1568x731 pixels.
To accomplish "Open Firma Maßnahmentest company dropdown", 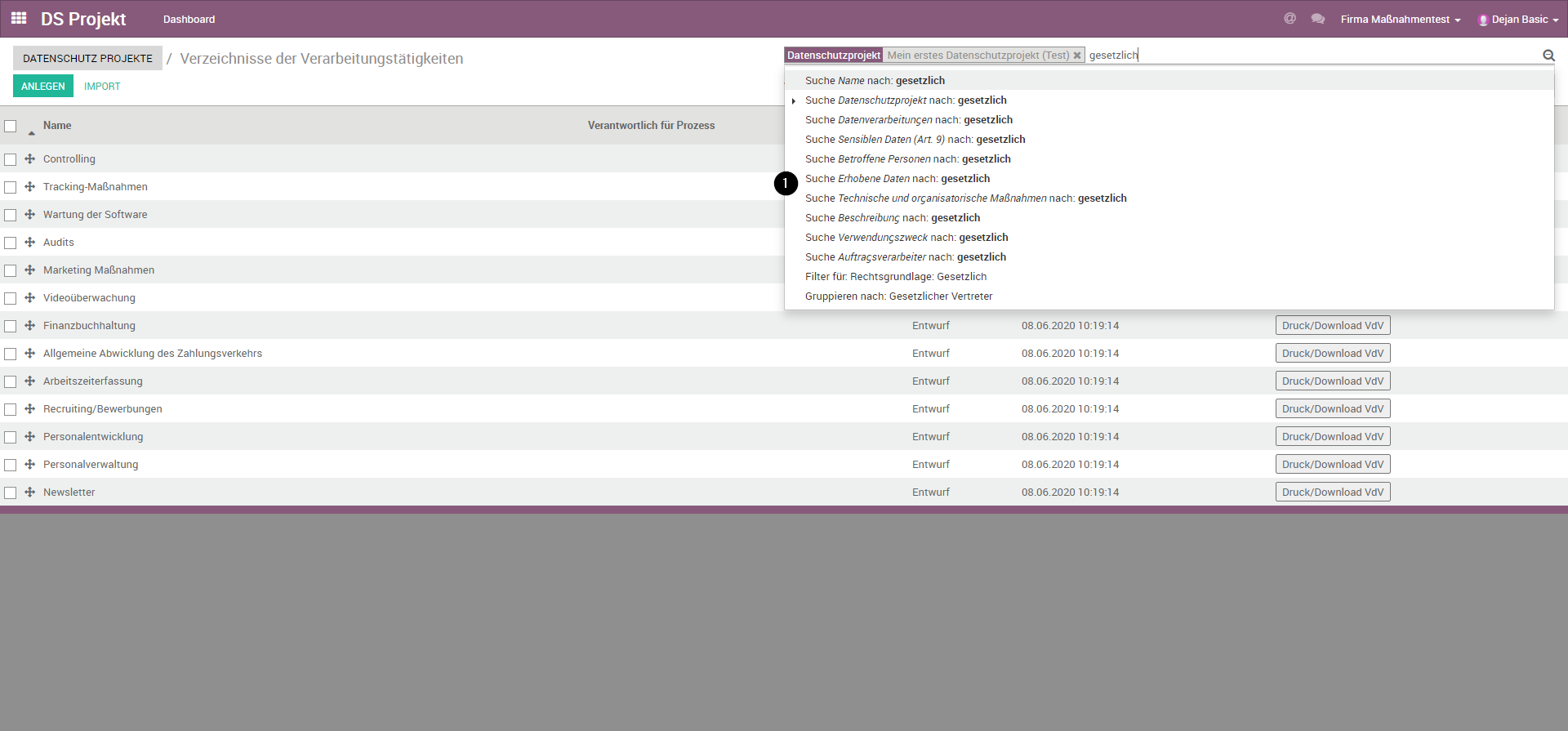I will (1400, 20).
